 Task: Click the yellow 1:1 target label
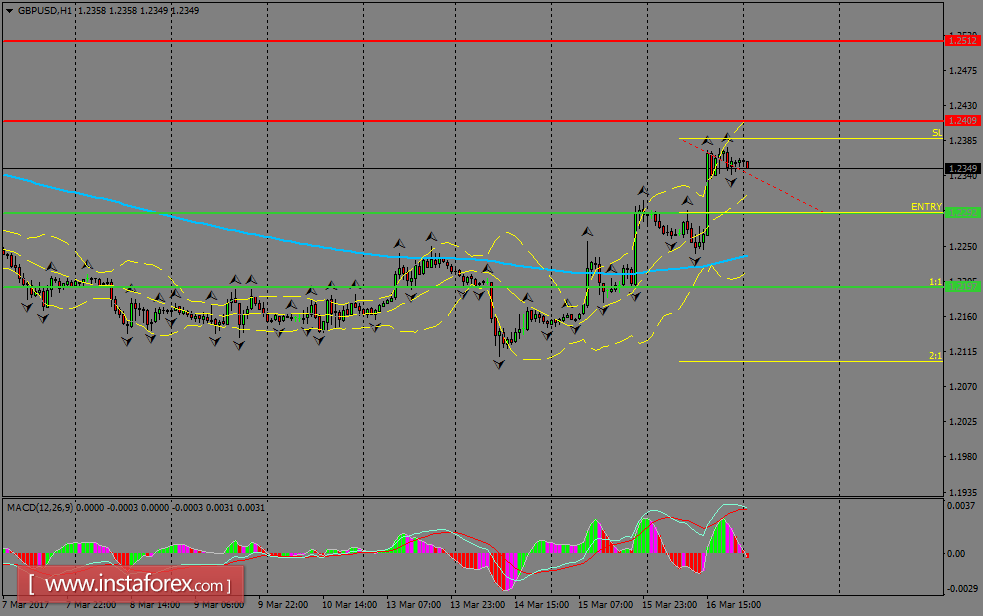pos(935,282)
